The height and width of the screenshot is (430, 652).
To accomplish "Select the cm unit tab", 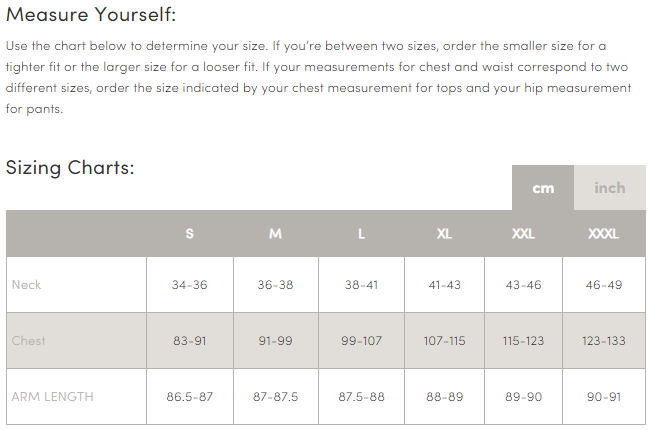I will (543, 188).
